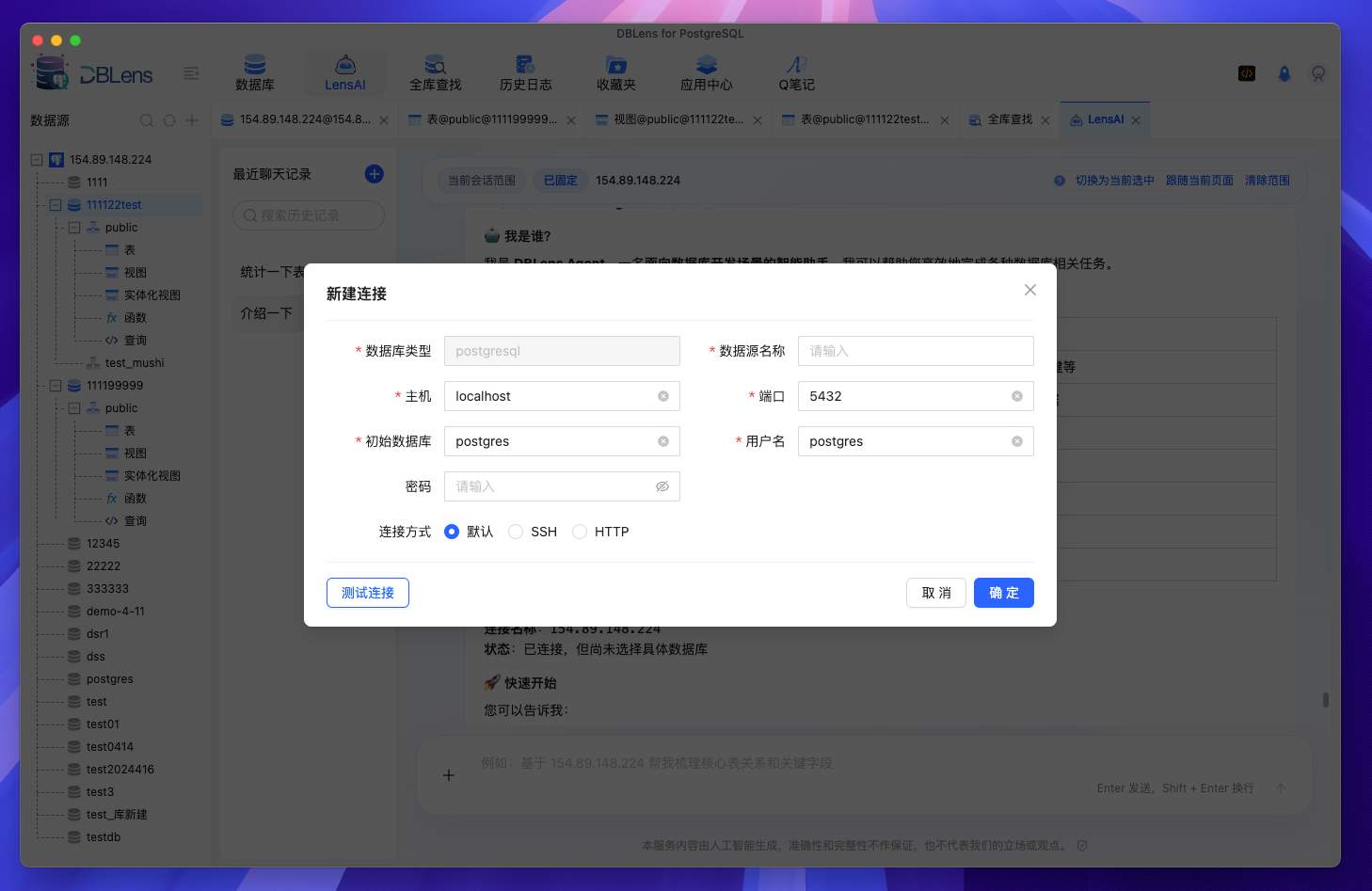Clear the 初始数据库 postgres field
Viewport: 1372px width, 891px height.
pyautogui.click(x=663, y=441)
